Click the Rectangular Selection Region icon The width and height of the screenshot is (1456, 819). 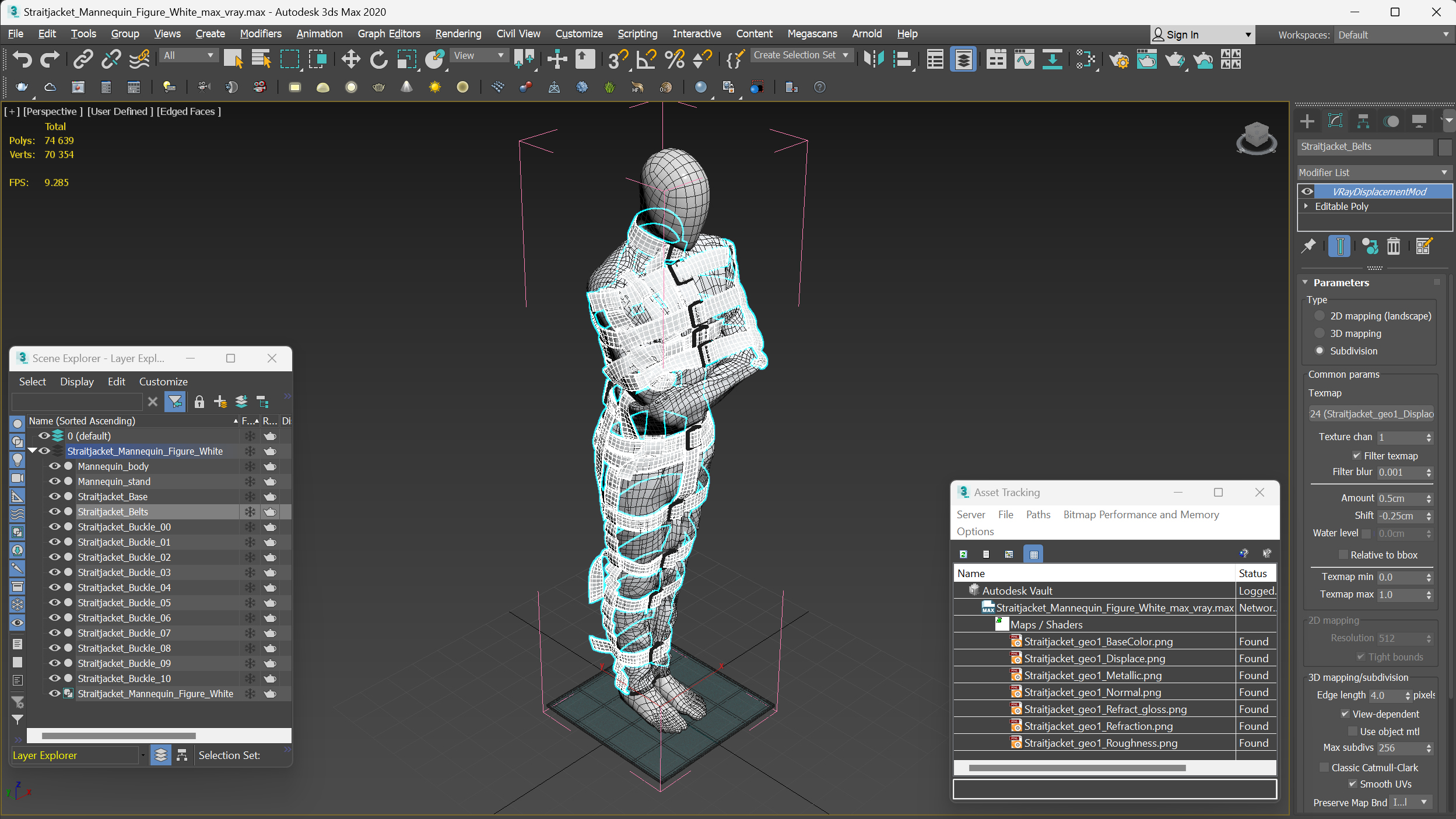290,59
